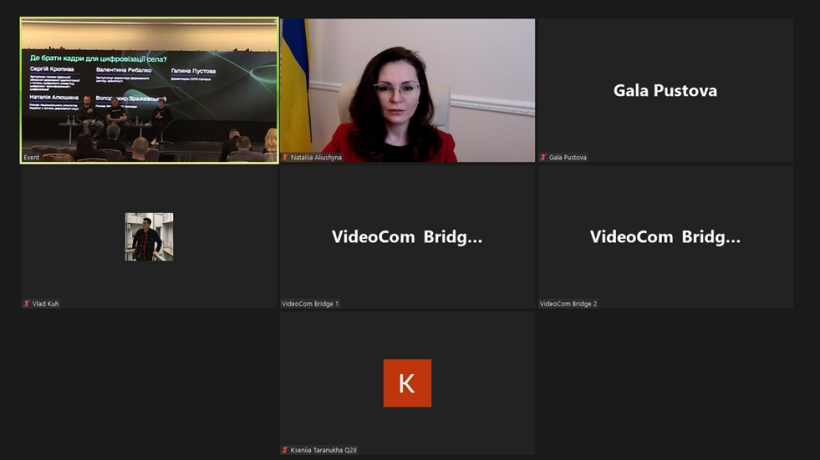Click muted microphone icon beside Nataliia Aliushyna
820x460 pixels.
click(x=285, y=157)
